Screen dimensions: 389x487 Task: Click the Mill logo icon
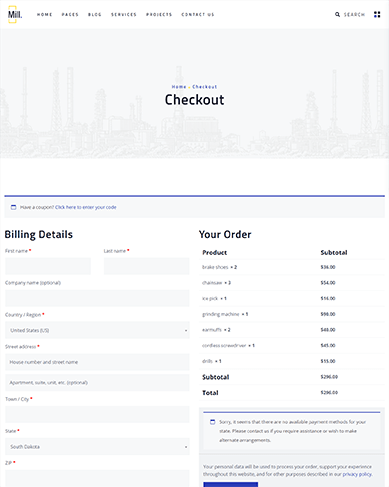(15, 14)
